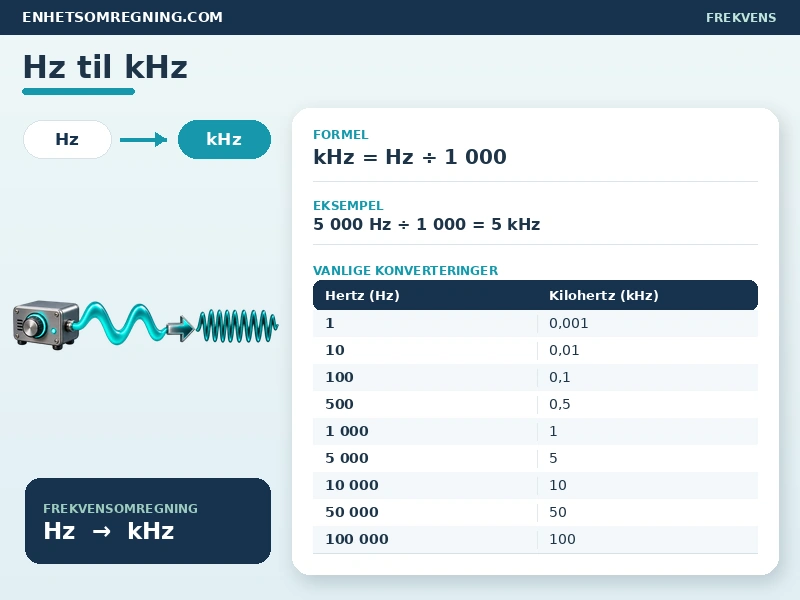Click the 0,01 kilohertz value
Image resolution: width=800 pixels, height=600 pixels.
[564, 351]
